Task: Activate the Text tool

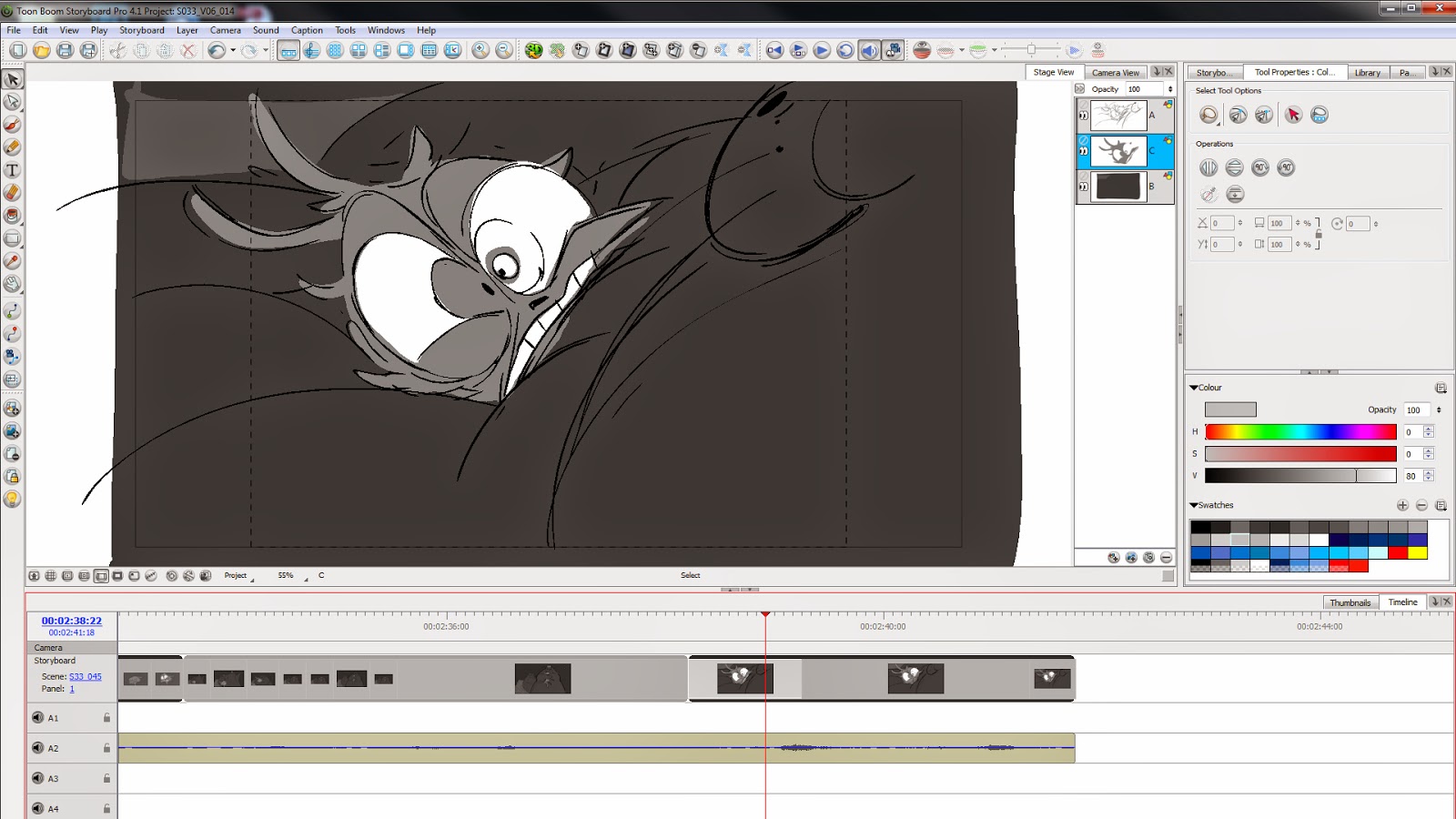Action: 13,170
